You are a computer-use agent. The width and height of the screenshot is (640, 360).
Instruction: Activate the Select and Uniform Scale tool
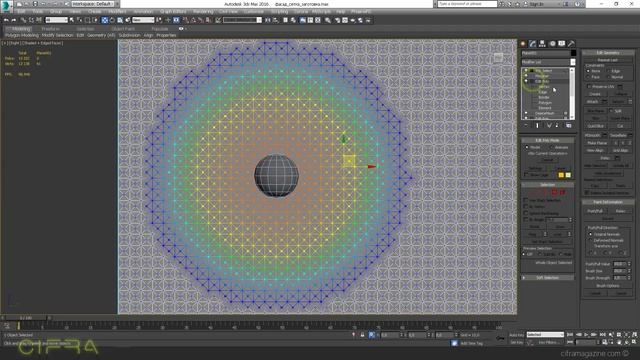coord(120,20)
